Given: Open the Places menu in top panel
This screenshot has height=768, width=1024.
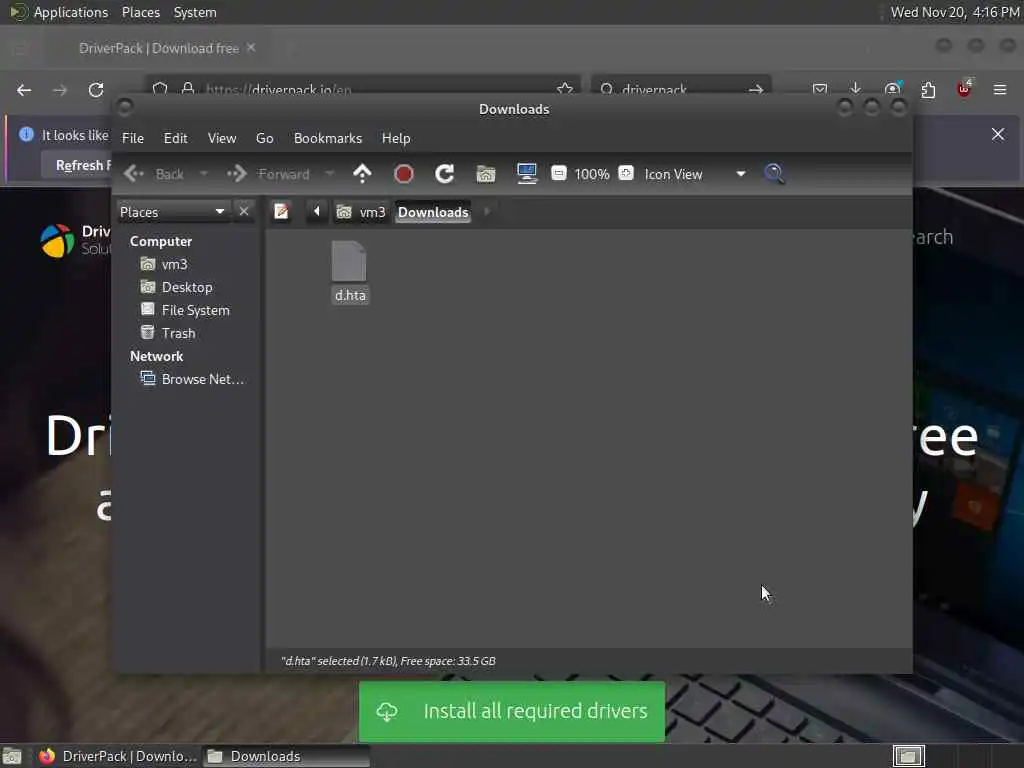Looking at the screenshot, I should pyautogui.click(x=140, y=12).
